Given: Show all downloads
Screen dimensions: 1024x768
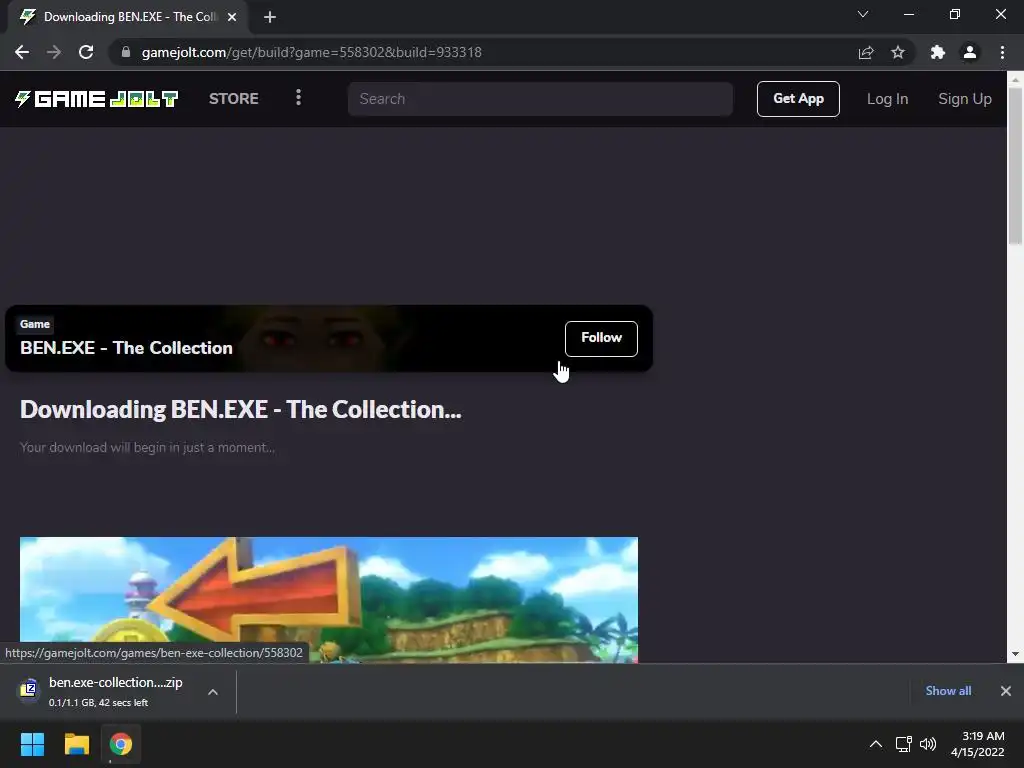Looking at the screenshot, I should pyautogui.click(x=948, y=691).
